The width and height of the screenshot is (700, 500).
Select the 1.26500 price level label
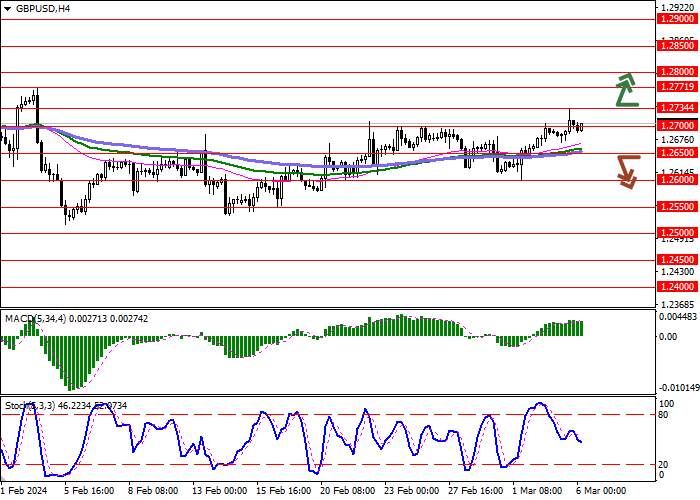[x=677, y=153]
